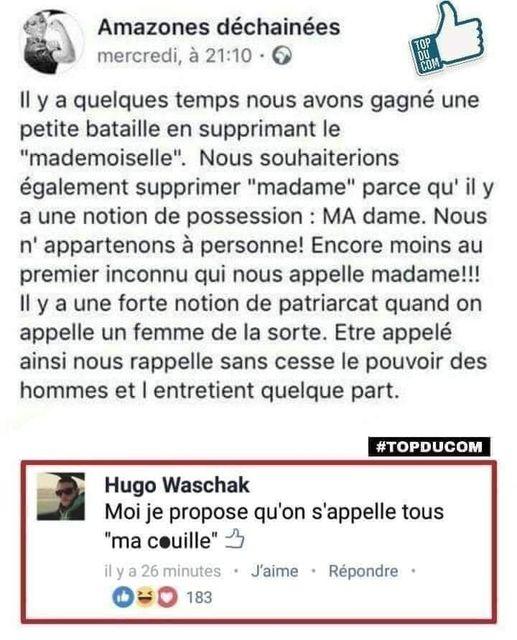Click the blue like reaction icon
This screenshot has width=517, height=640.
(123, 597)
